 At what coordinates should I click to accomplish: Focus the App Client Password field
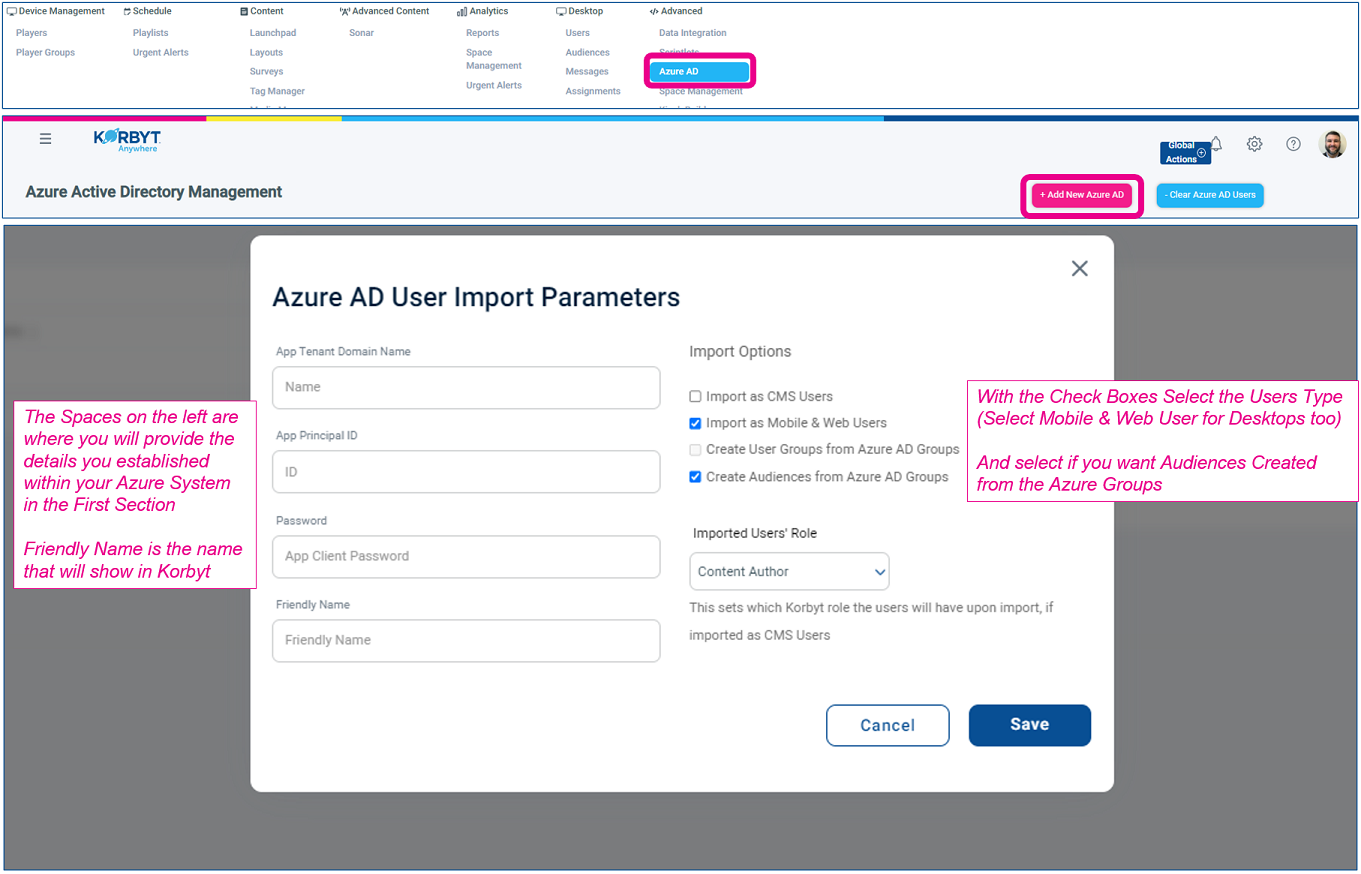pyautogui.click(x=466, y=556)
